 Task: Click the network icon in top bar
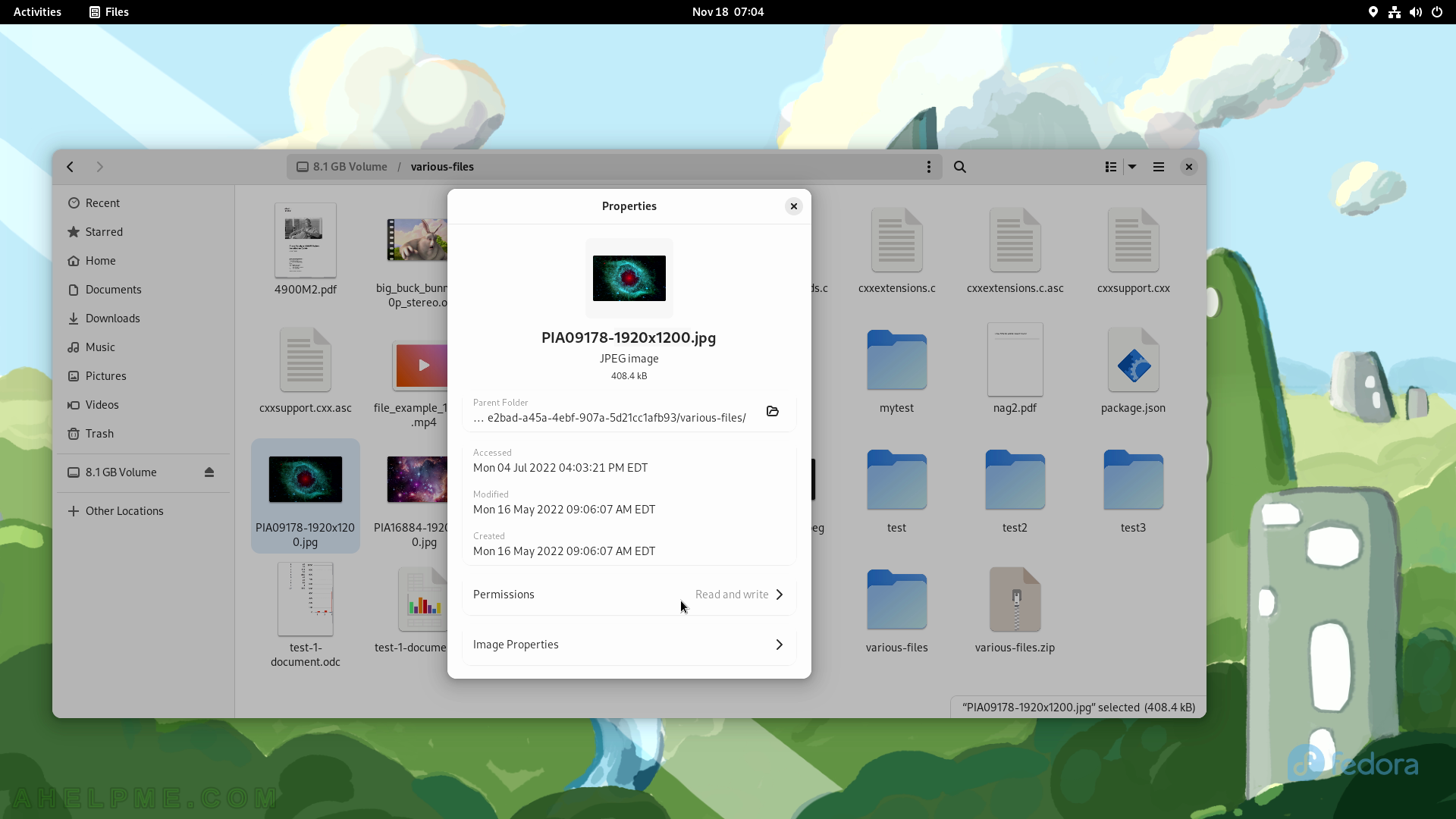click(x=1395, y=12)
